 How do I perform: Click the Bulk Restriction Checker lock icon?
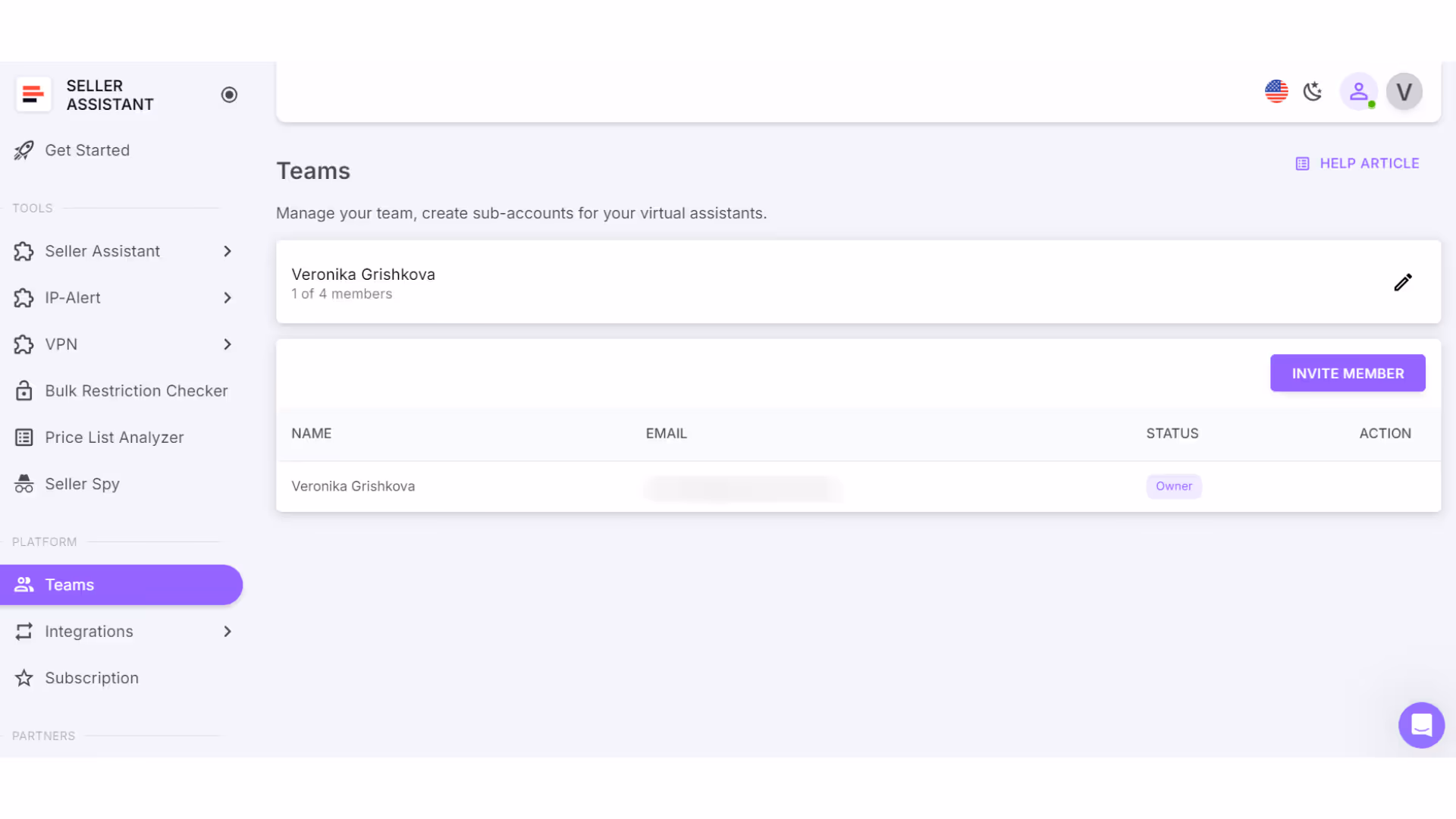coord(24,391)
